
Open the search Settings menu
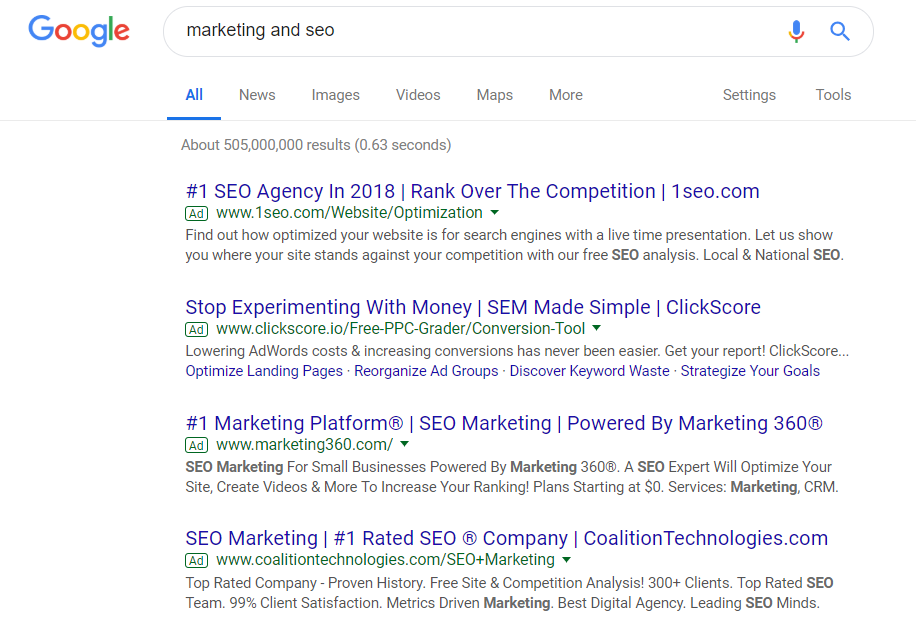pos(749,95)
